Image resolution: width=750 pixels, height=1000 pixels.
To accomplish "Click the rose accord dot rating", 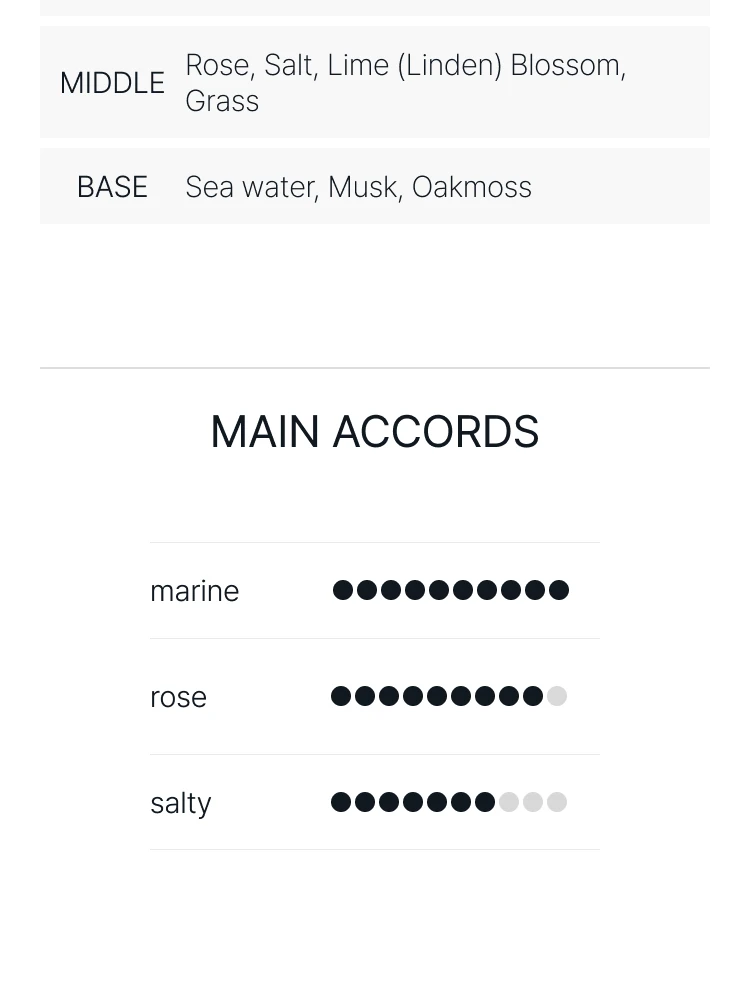I will point(449,696).
